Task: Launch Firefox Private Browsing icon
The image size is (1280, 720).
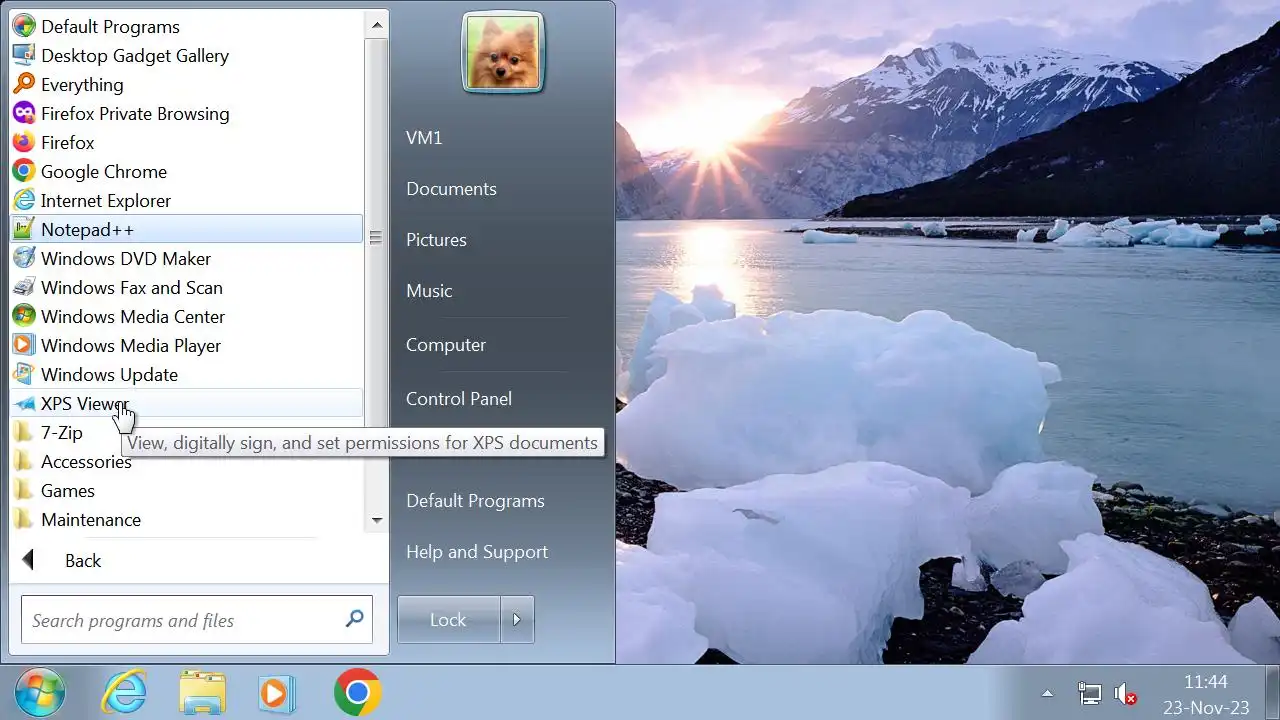Action: [x=24, y=113]
